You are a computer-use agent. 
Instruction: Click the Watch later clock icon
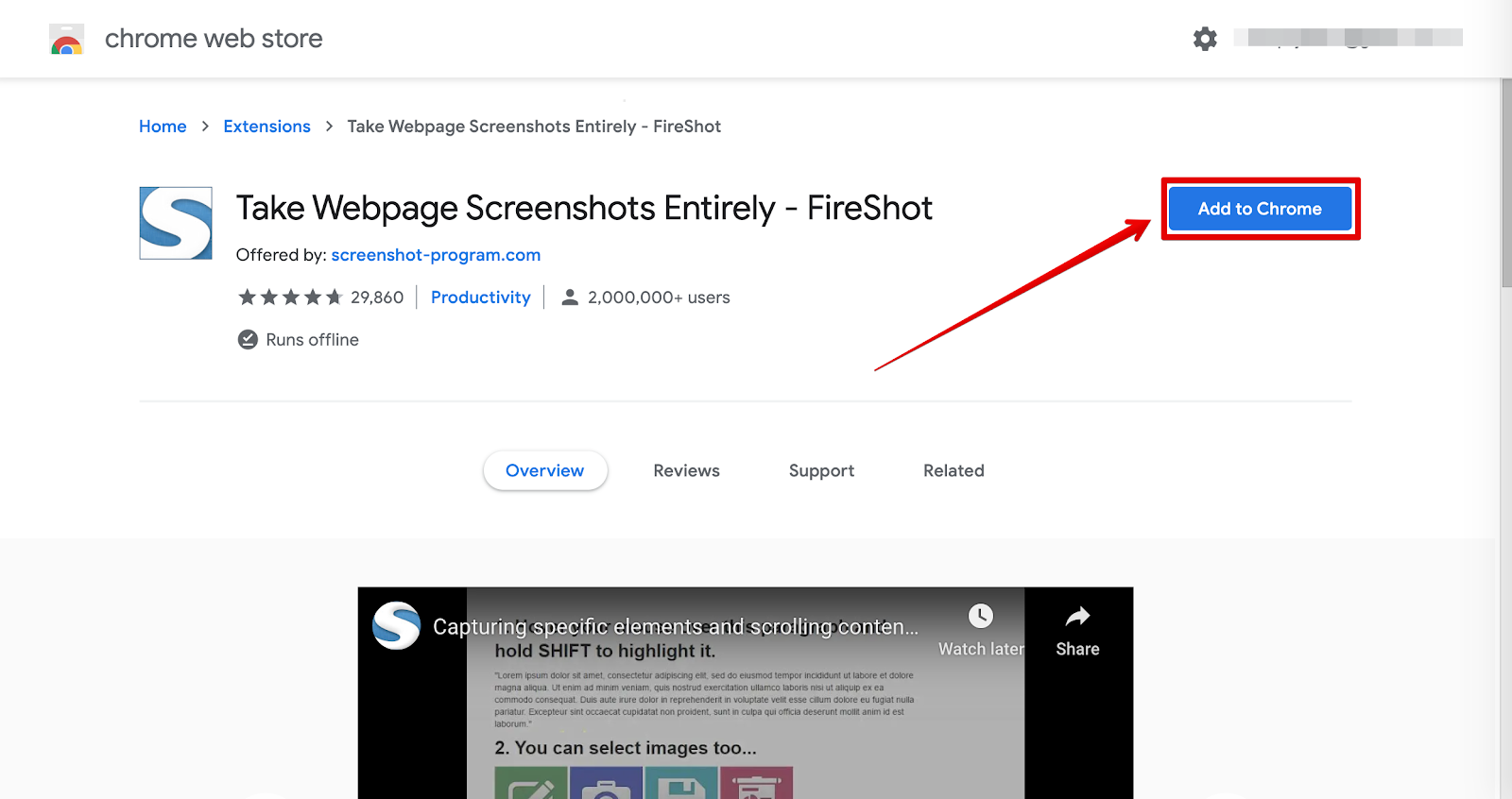981,616
